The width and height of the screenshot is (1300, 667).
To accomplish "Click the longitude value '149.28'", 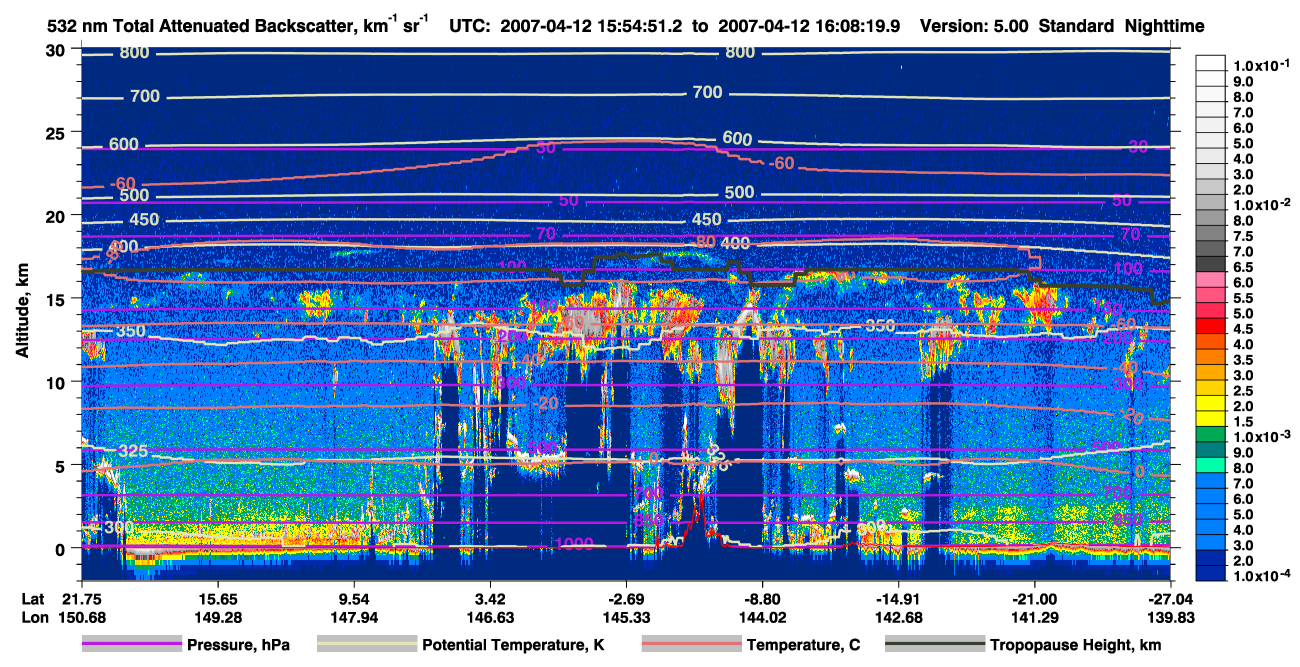I will point(217,618).
